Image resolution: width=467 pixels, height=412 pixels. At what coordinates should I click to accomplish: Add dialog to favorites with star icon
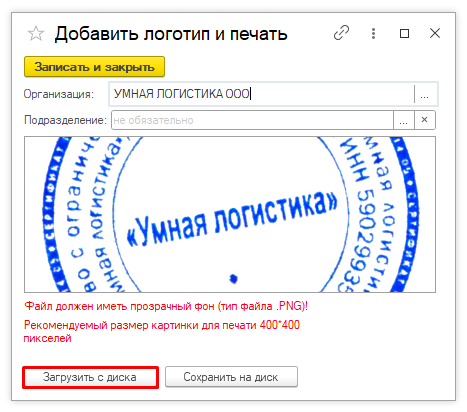[x=36, y=34]
